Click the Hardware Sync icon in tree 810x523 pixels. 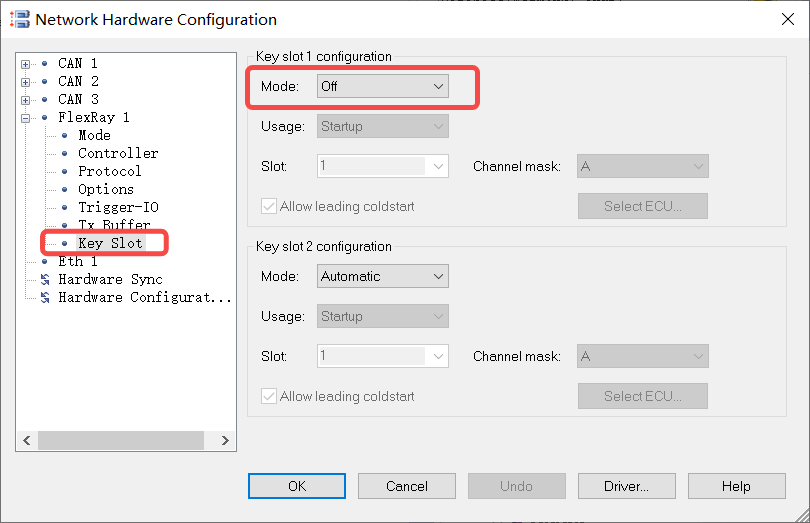45,279
